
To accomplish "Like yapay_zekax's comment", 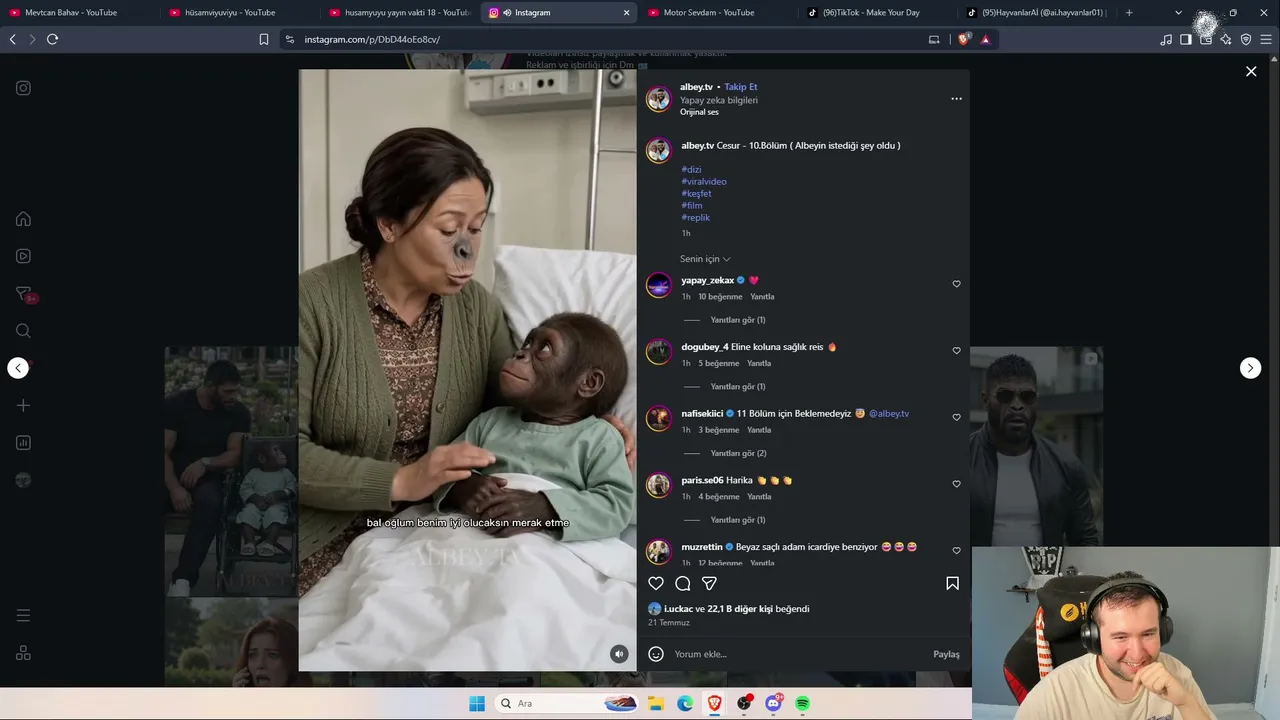I will [956, 284].
